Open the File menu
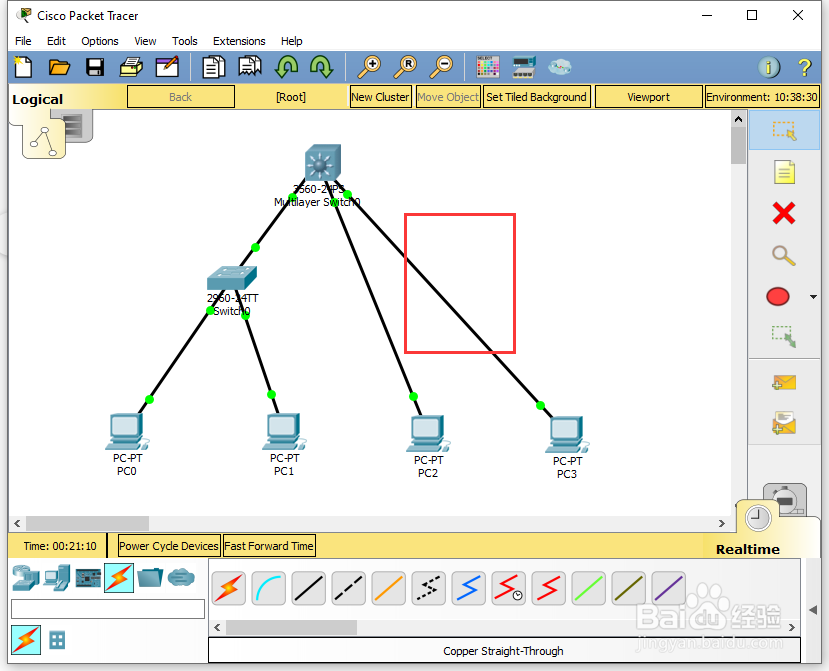 pos(23,41)
